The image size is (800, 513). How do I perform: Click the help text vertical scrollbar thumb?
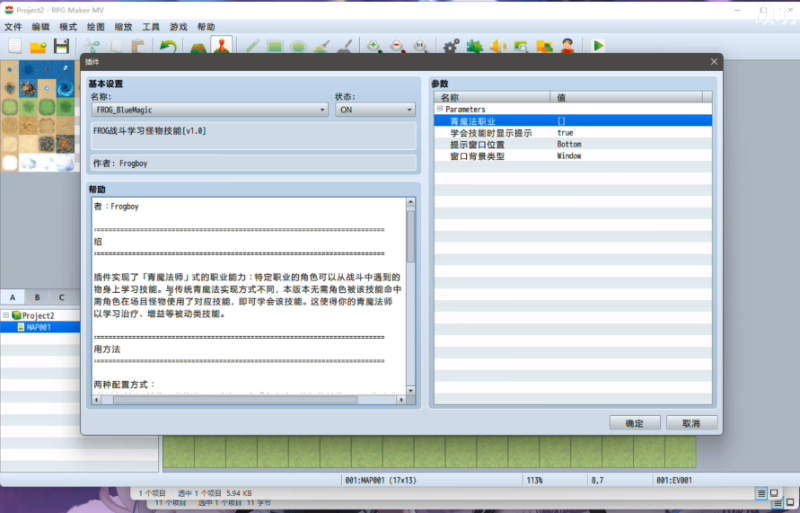point(411,235)
